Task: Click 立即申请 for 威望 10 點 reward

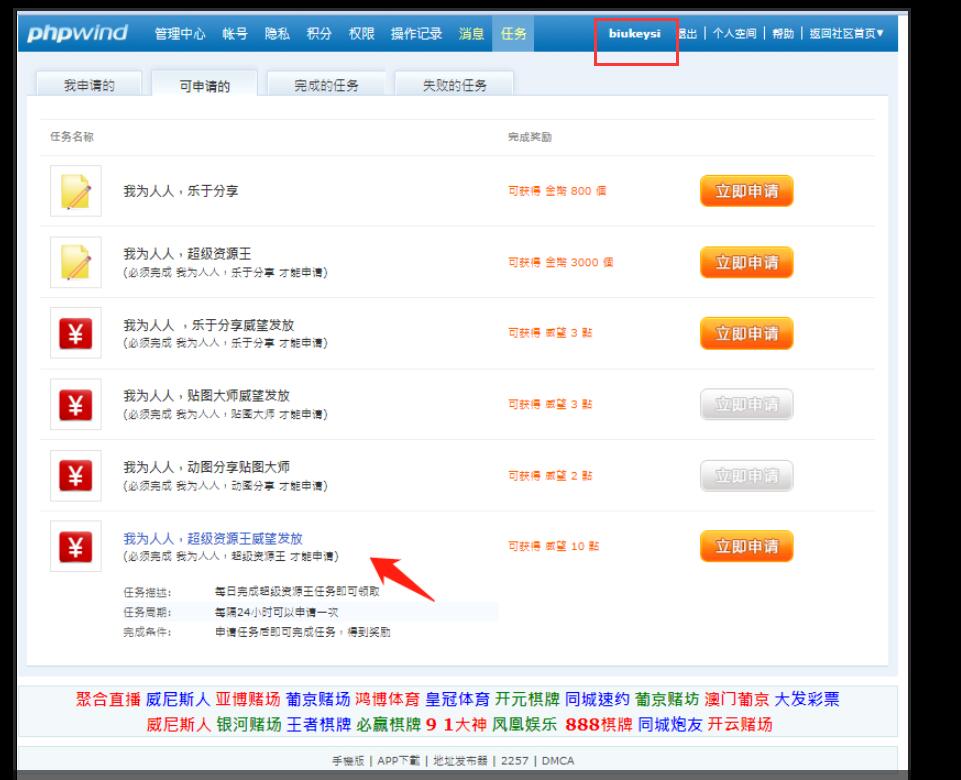Action: pos(746,546)
